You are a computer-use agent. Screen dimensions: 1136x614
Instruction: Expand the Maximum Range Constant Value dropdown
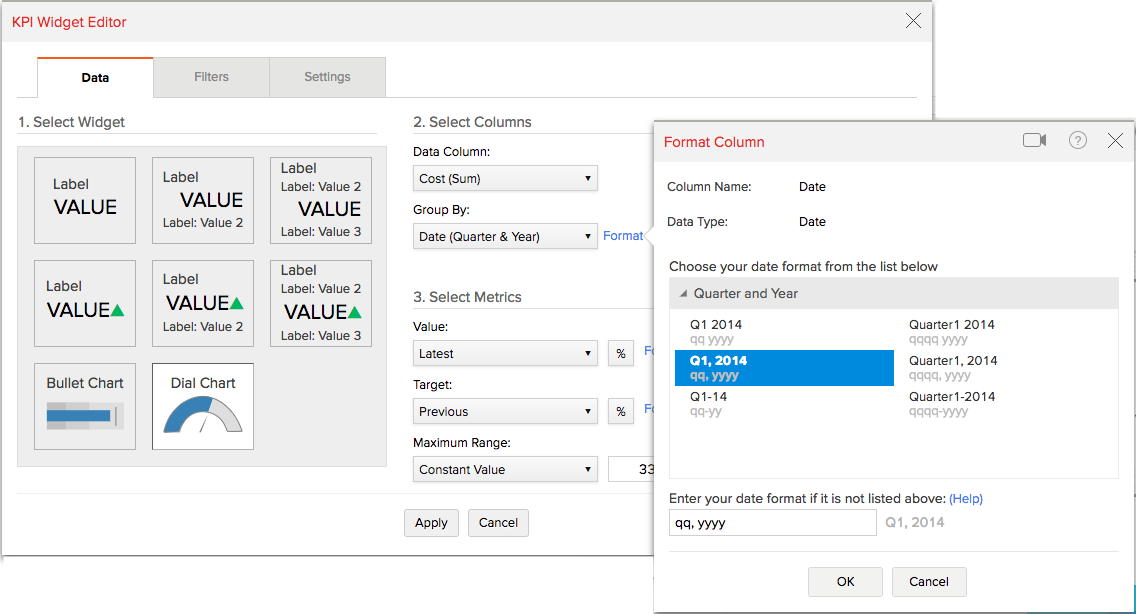(505, 470)
